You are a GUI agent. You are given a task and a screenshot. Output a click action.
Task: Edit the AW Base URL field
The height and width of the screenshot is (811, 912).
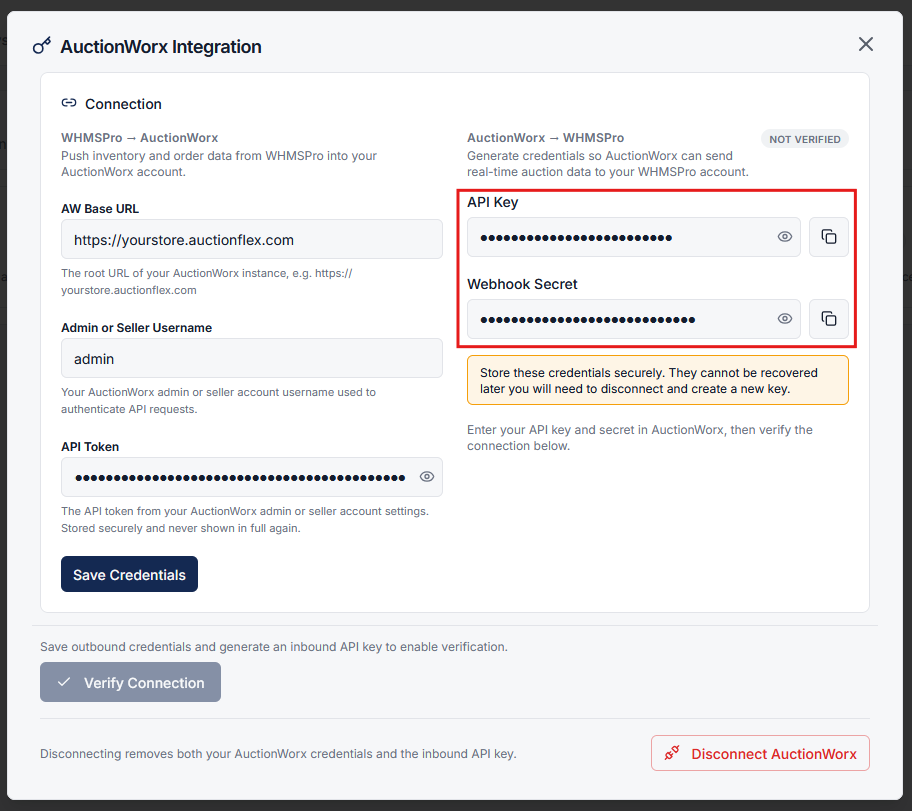pos(251,239)
